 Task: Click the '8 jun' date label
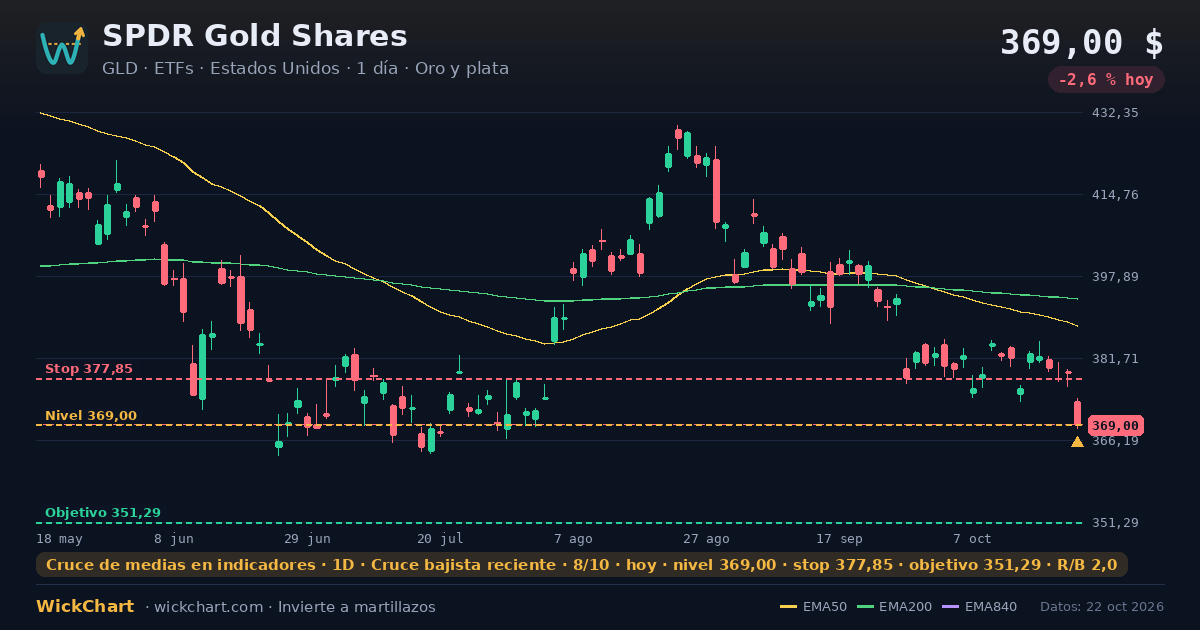(174, 538)
